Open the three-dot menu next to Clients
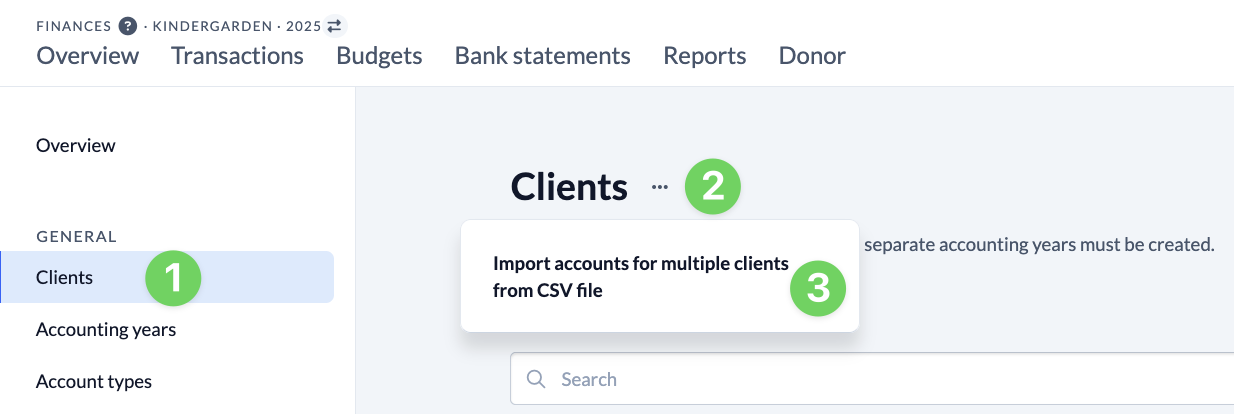 click(x=659, y=187)
